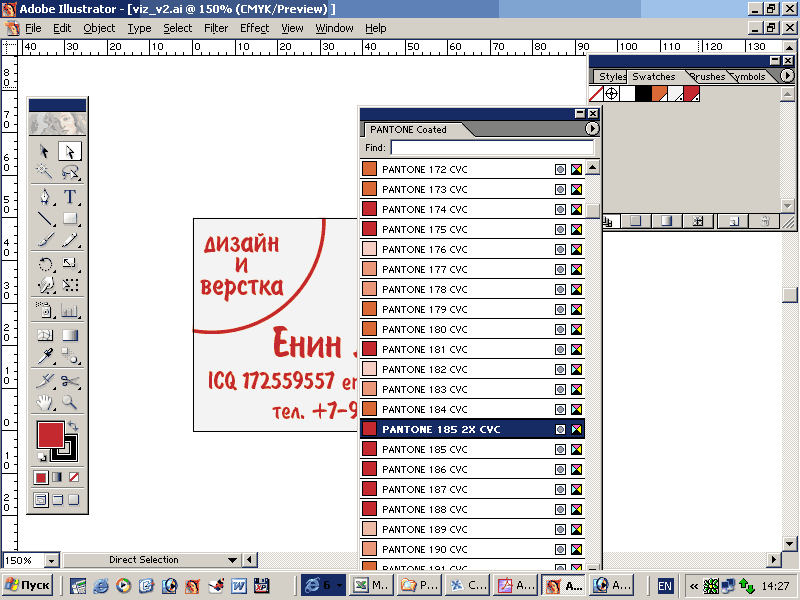Select the Warp tool
The height and width of the screenshot is (600, 800).
(44, 285)
